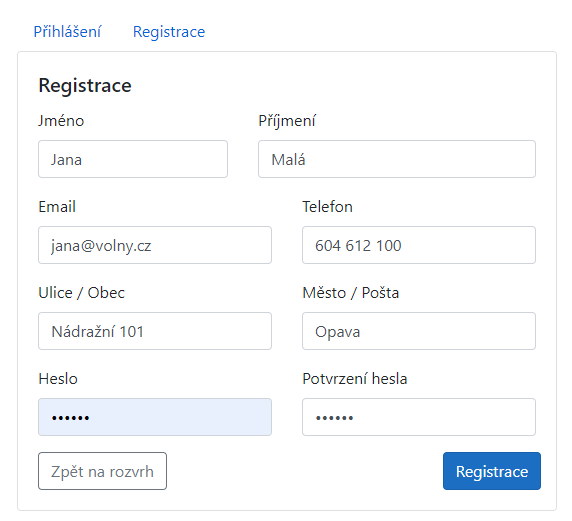Viewport: 572px width, 521px height.
Task: Click the Telefon label text
Action: (x=328, y=207)
